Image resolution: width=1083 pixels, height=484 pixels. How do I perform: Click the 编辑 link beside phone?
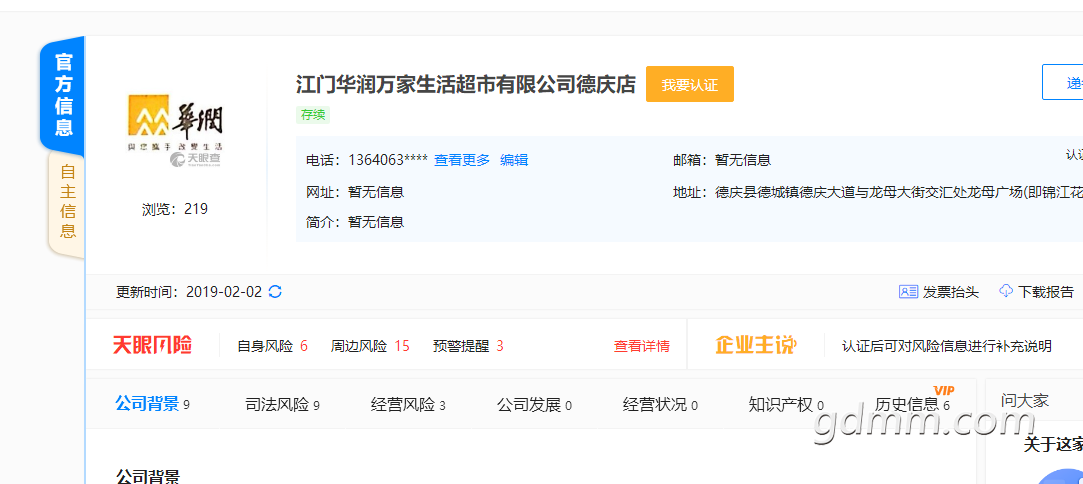tap(514, 160)
